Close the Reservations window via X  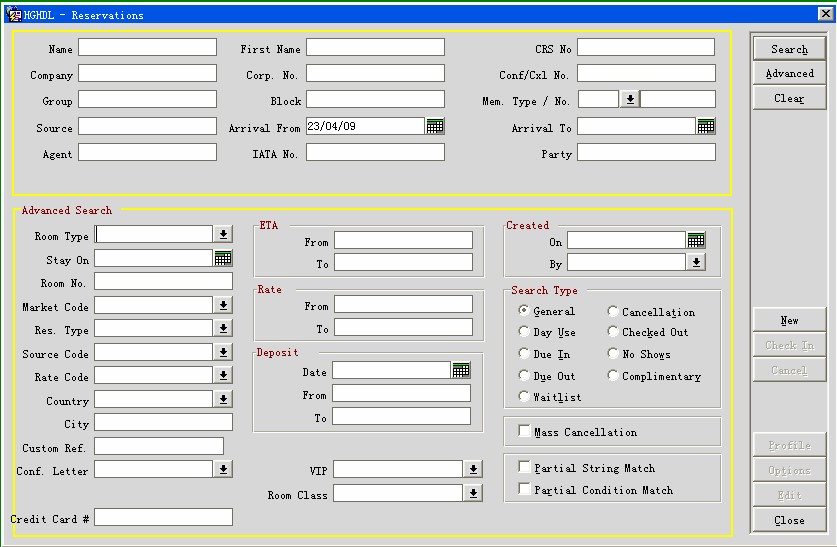825,14
